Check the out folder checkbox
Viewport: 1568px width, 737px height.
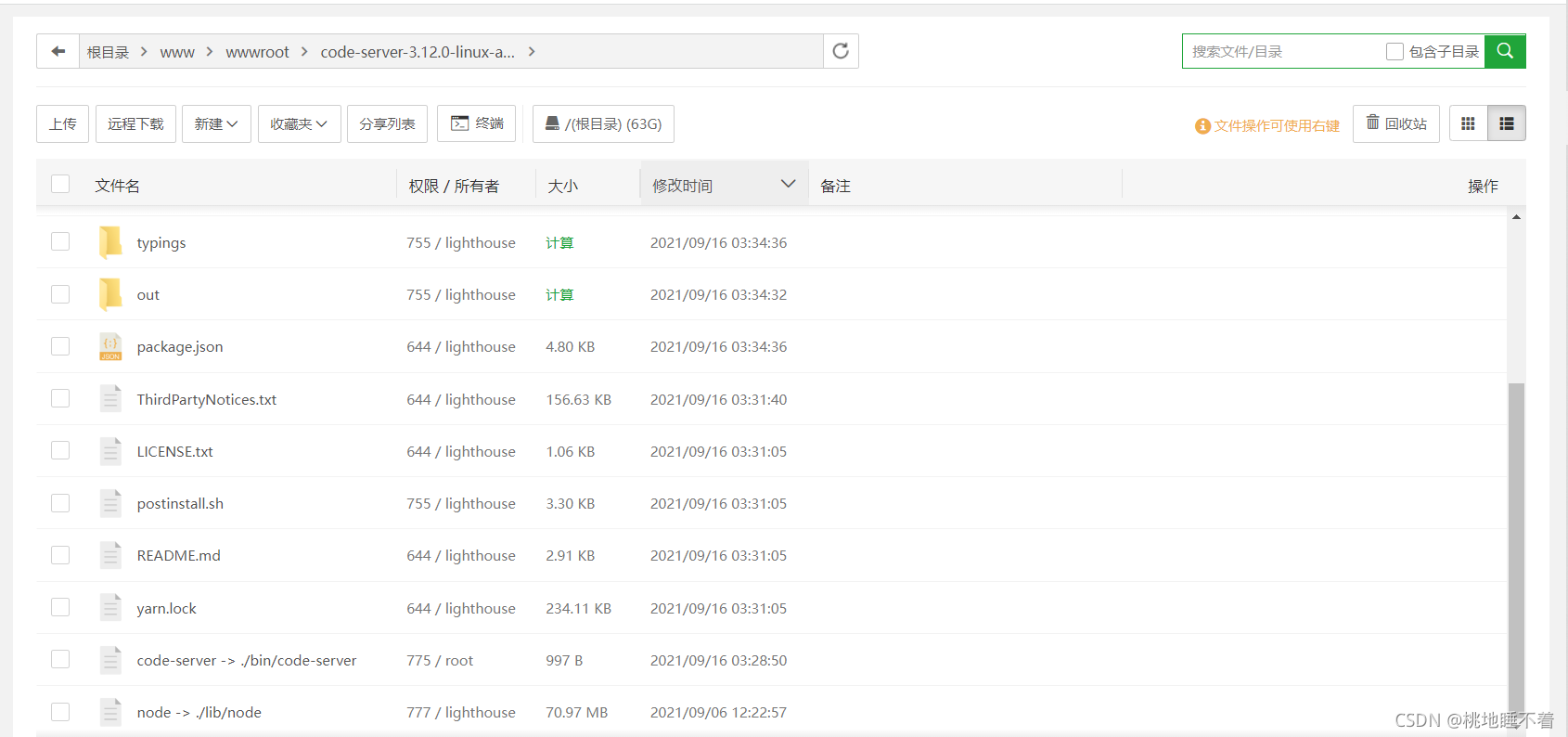click(x=60, y=294)
